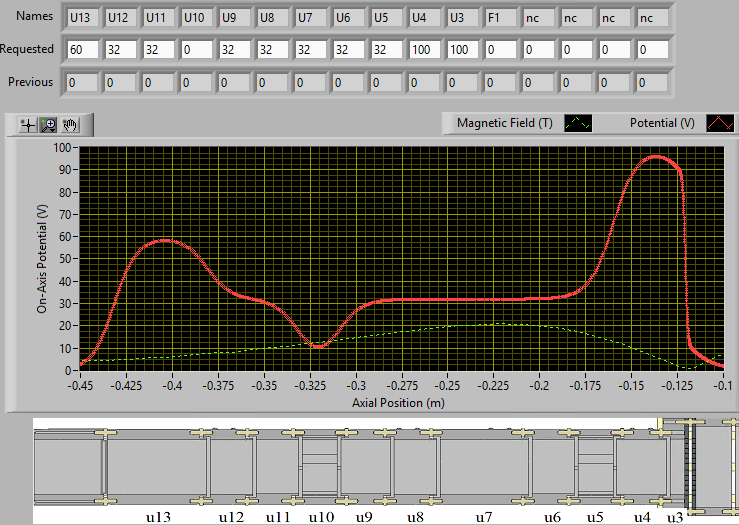Edit the Requested value for F1
Image resolution: width=739 pixels, height=525 pixels.
tap(501, 49)
